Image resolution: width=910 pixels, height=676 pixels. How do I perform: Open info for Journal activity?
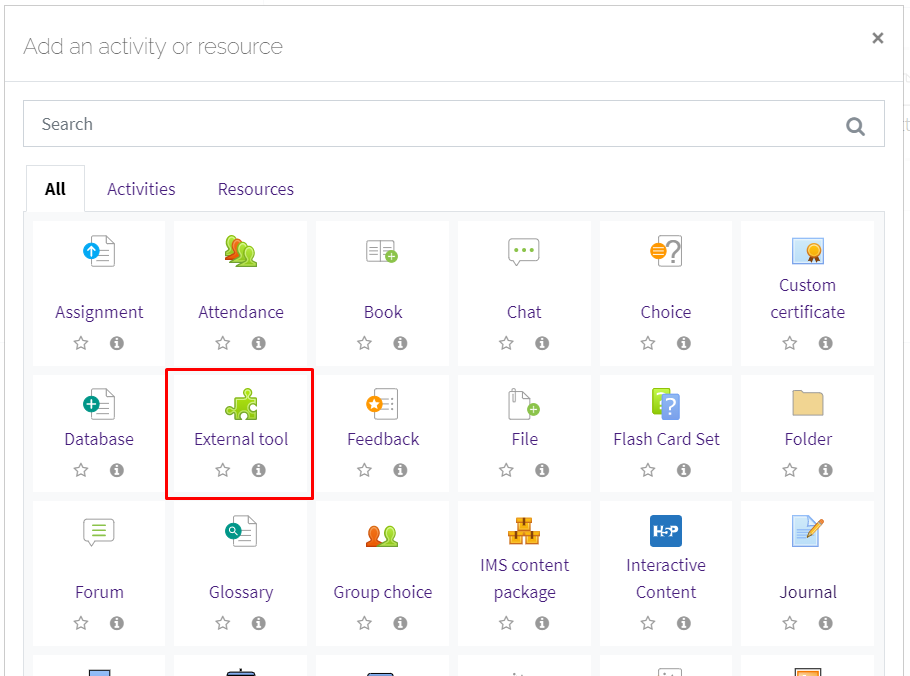point(825,623)
